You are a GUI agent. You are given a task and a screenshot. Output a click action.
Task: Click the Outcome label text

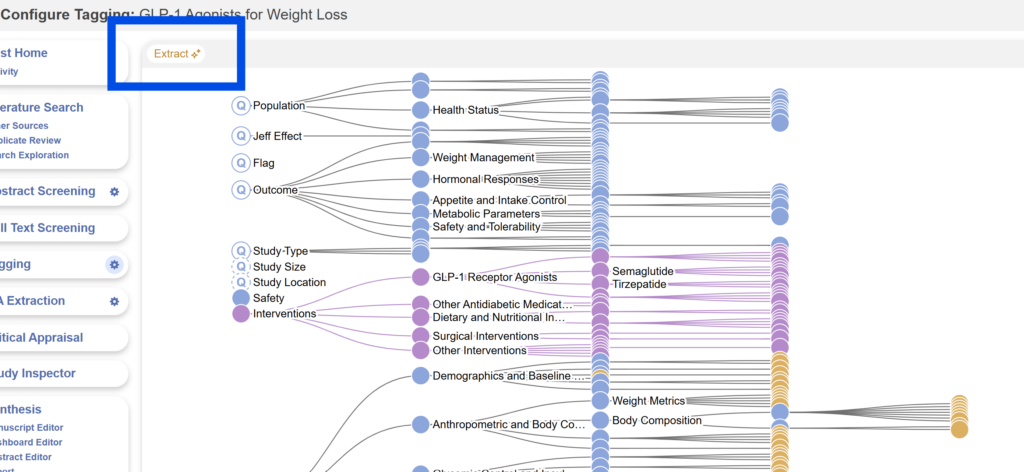(x=275, y=190)
